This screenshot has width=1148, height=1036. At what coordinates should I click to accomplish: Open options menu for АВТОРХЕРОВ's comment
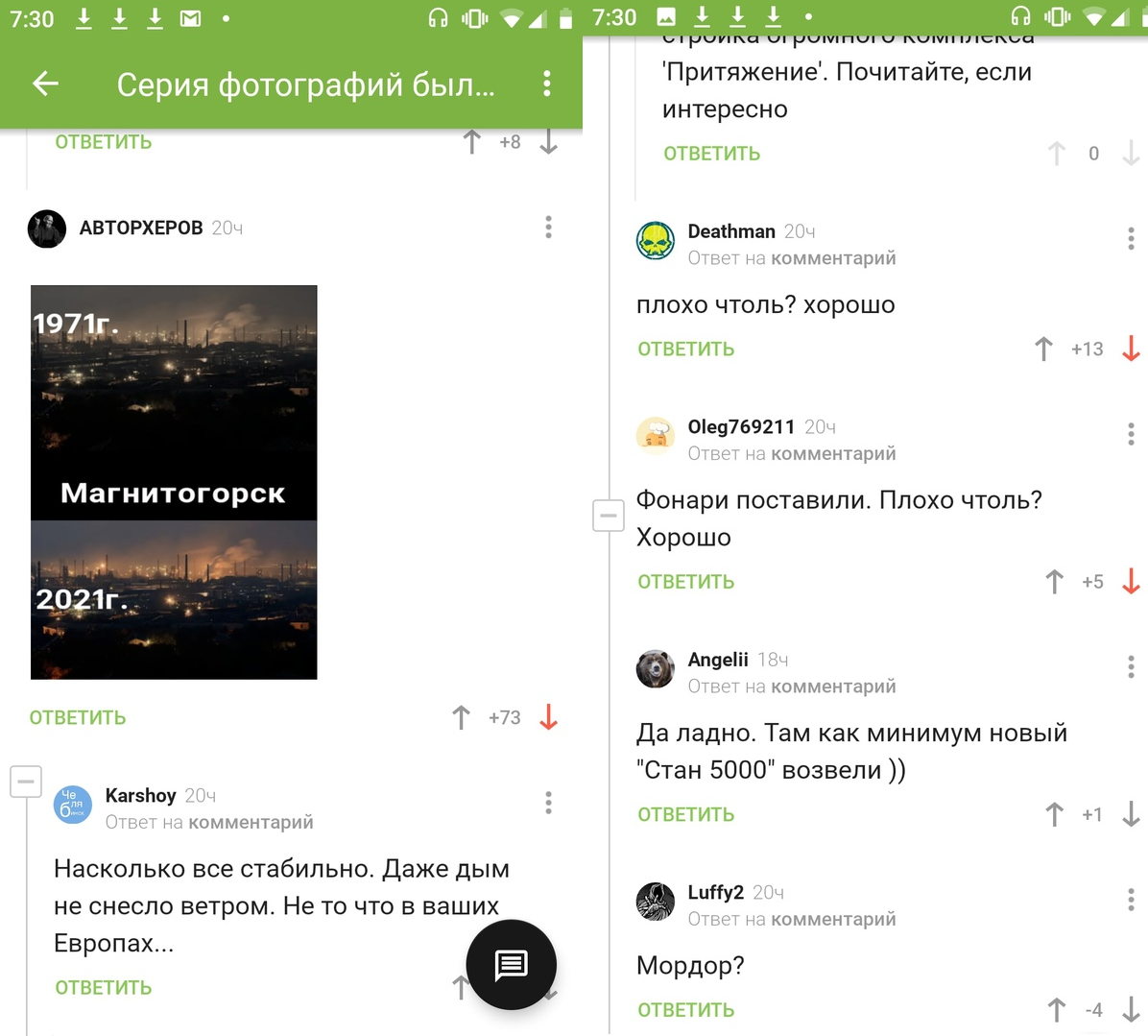click(548, 227)
